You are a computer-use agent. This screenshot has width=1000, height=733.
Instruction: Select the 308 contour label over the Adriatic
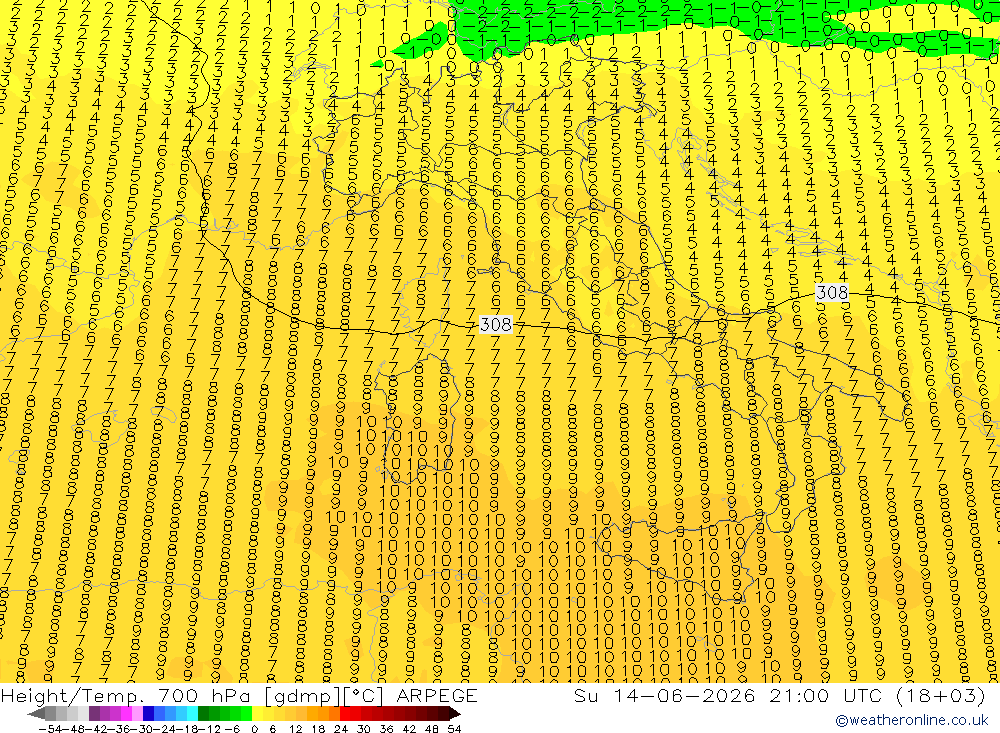(832, 293)
